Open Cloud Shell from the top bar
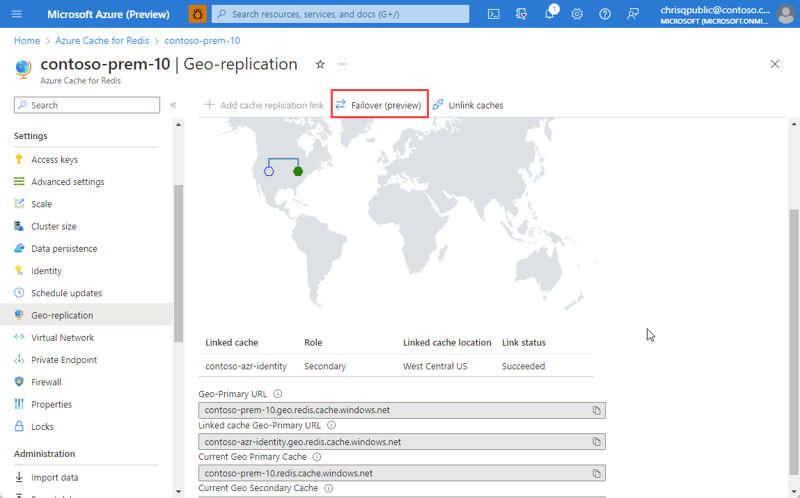Viewport: 800px width, 498px height. 494,14
